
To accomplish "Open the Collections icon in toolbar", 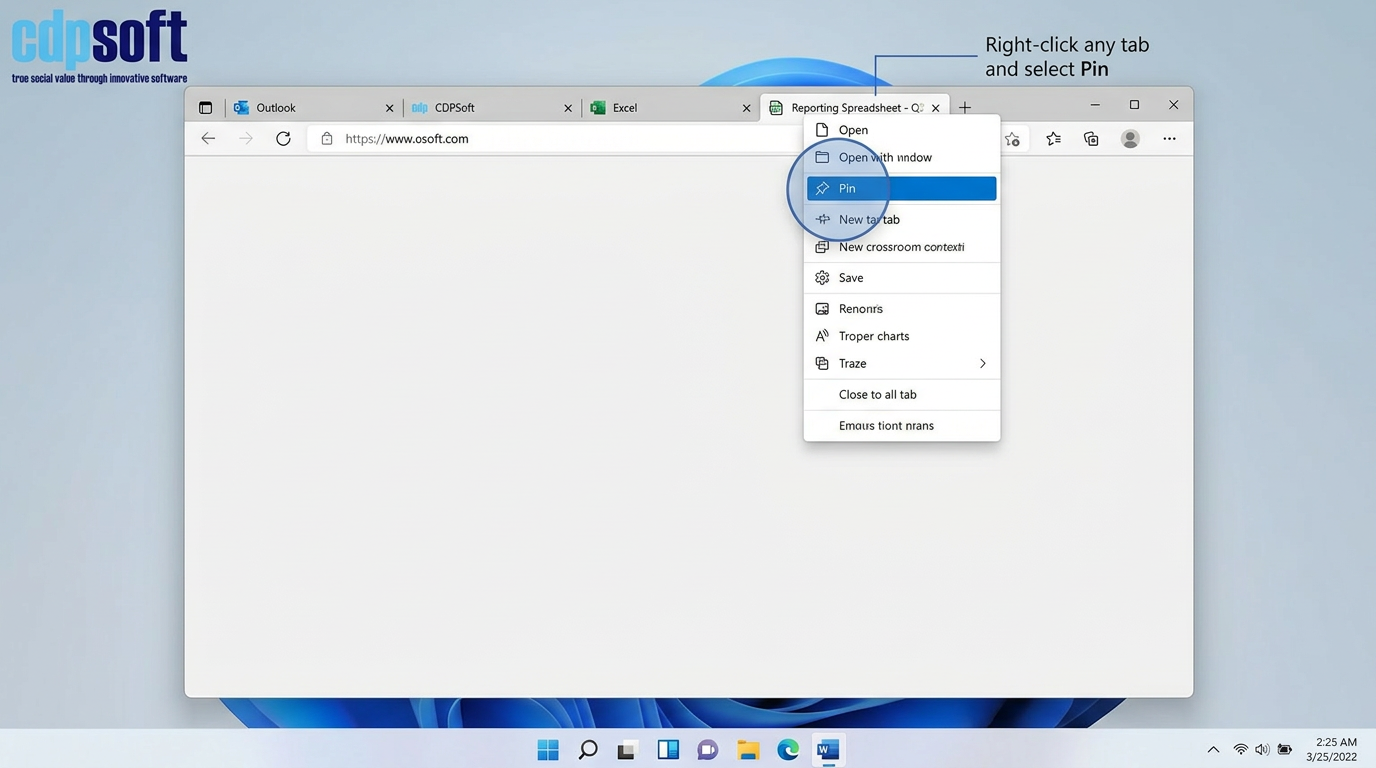I will 1091,139.
